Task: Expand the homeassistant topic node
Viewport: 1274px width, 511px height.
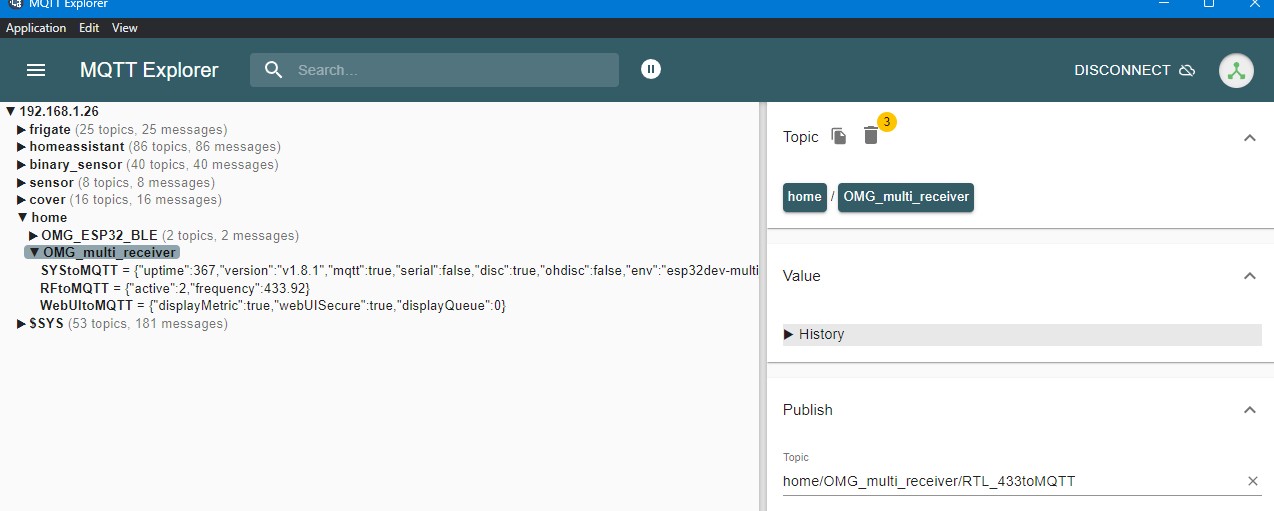Action: click(22, 147)
